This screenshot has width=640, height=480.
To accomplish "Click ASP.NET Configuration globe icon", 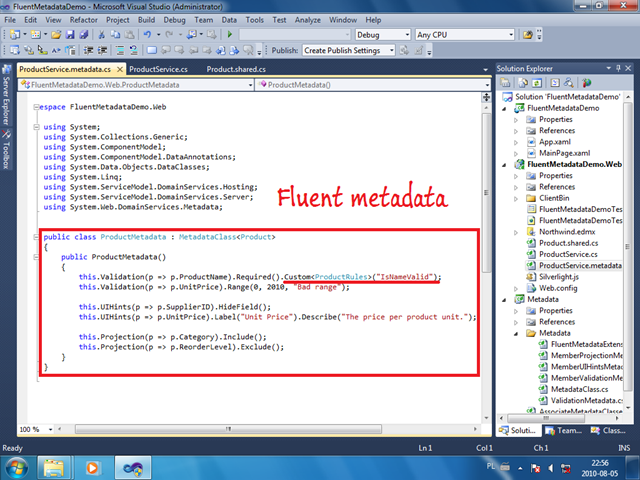I will 587,83.
